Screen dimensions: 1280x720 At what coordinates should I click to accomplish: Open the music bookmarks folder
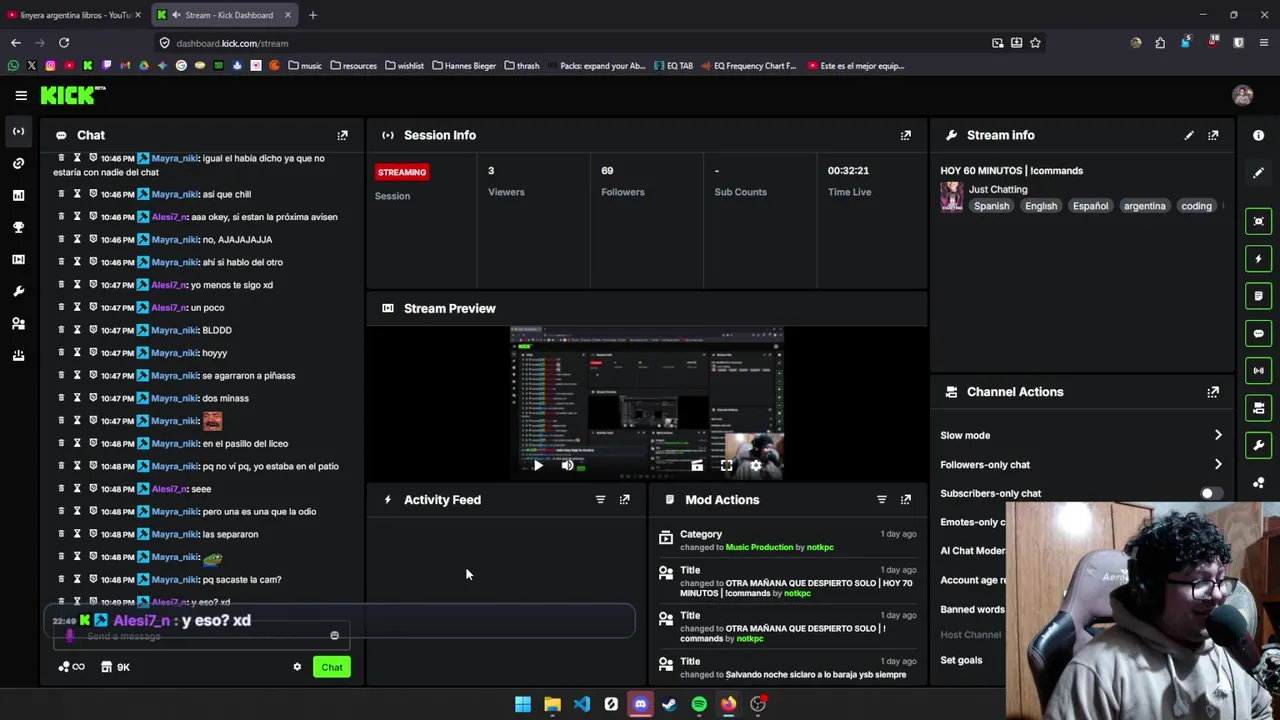[305, 66]
